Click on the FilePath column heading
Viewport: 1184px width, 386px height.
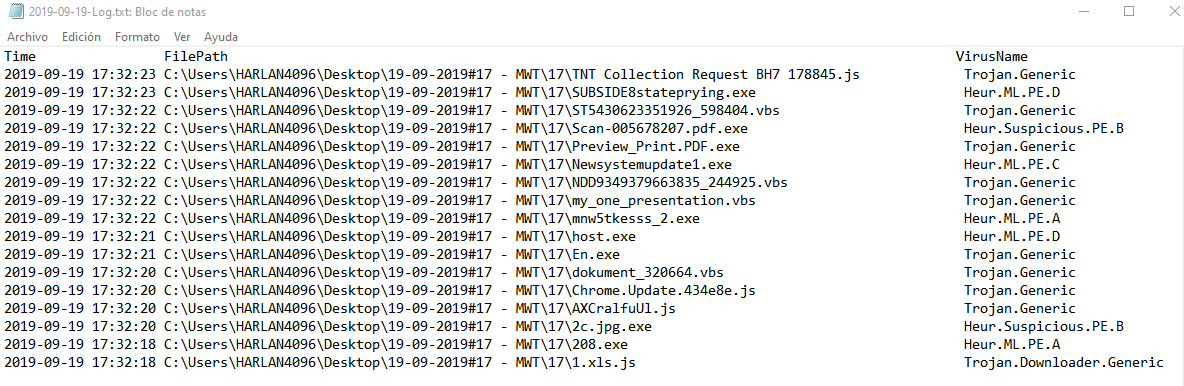(x=196, y=57)
